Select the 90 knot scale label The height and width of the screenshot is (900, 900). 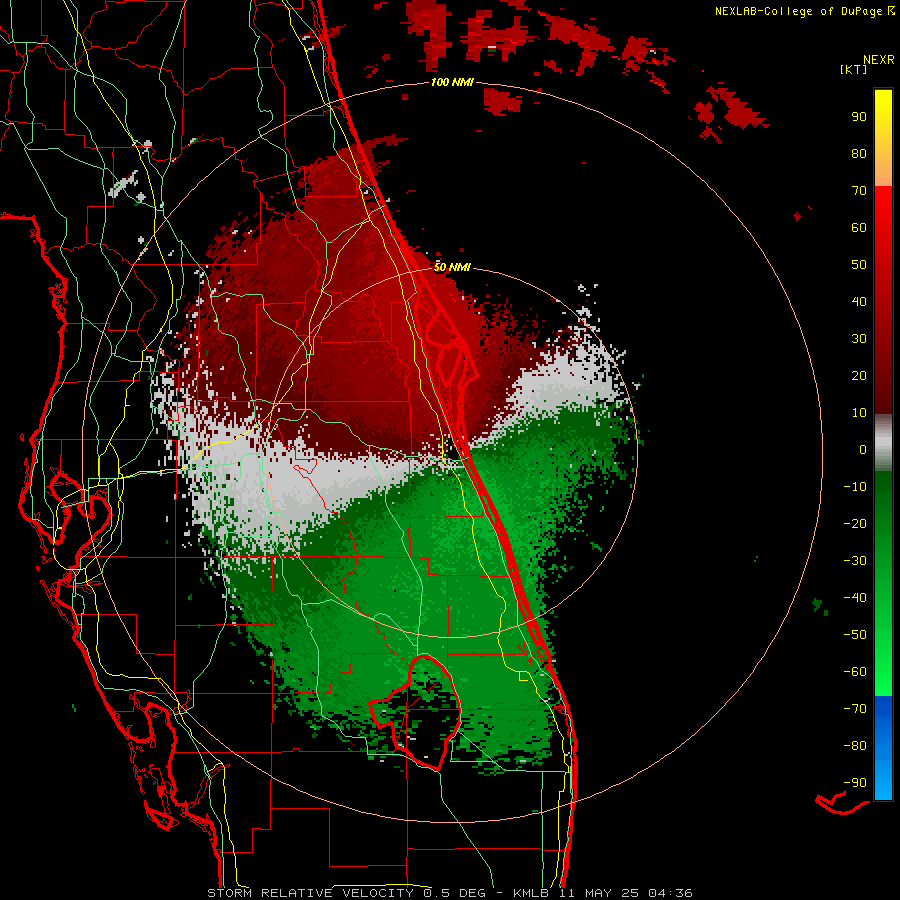[x=859, y=117]
